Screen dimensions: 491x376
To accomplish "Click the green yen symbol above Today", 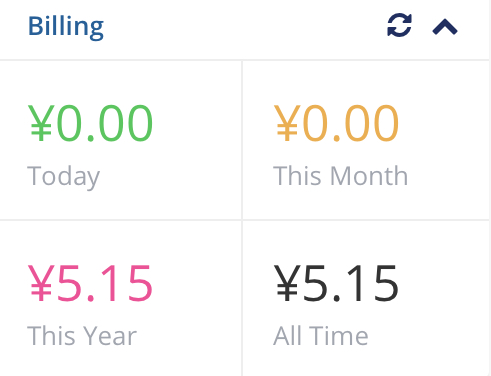I will (x=40, y=123).
